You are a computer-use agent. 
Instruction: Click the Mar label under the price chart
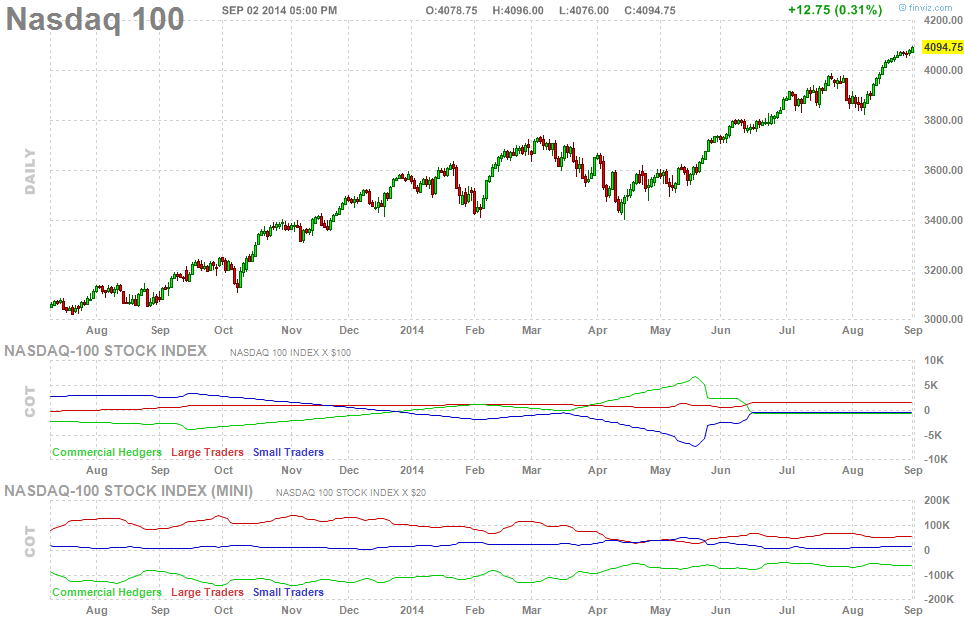[531, 330]
